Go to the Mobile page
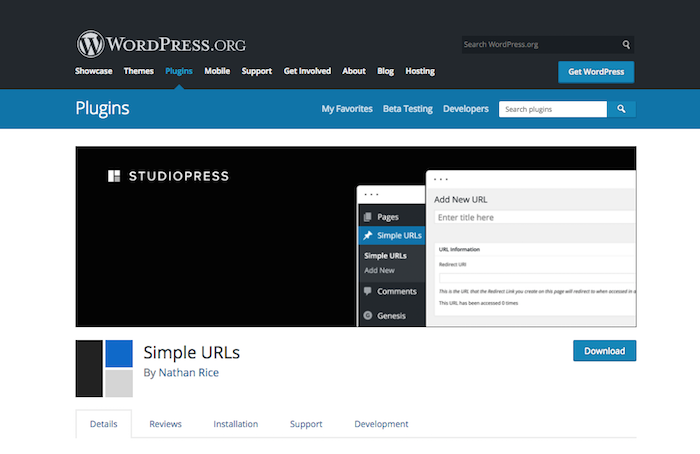 (x=217, y=71)
